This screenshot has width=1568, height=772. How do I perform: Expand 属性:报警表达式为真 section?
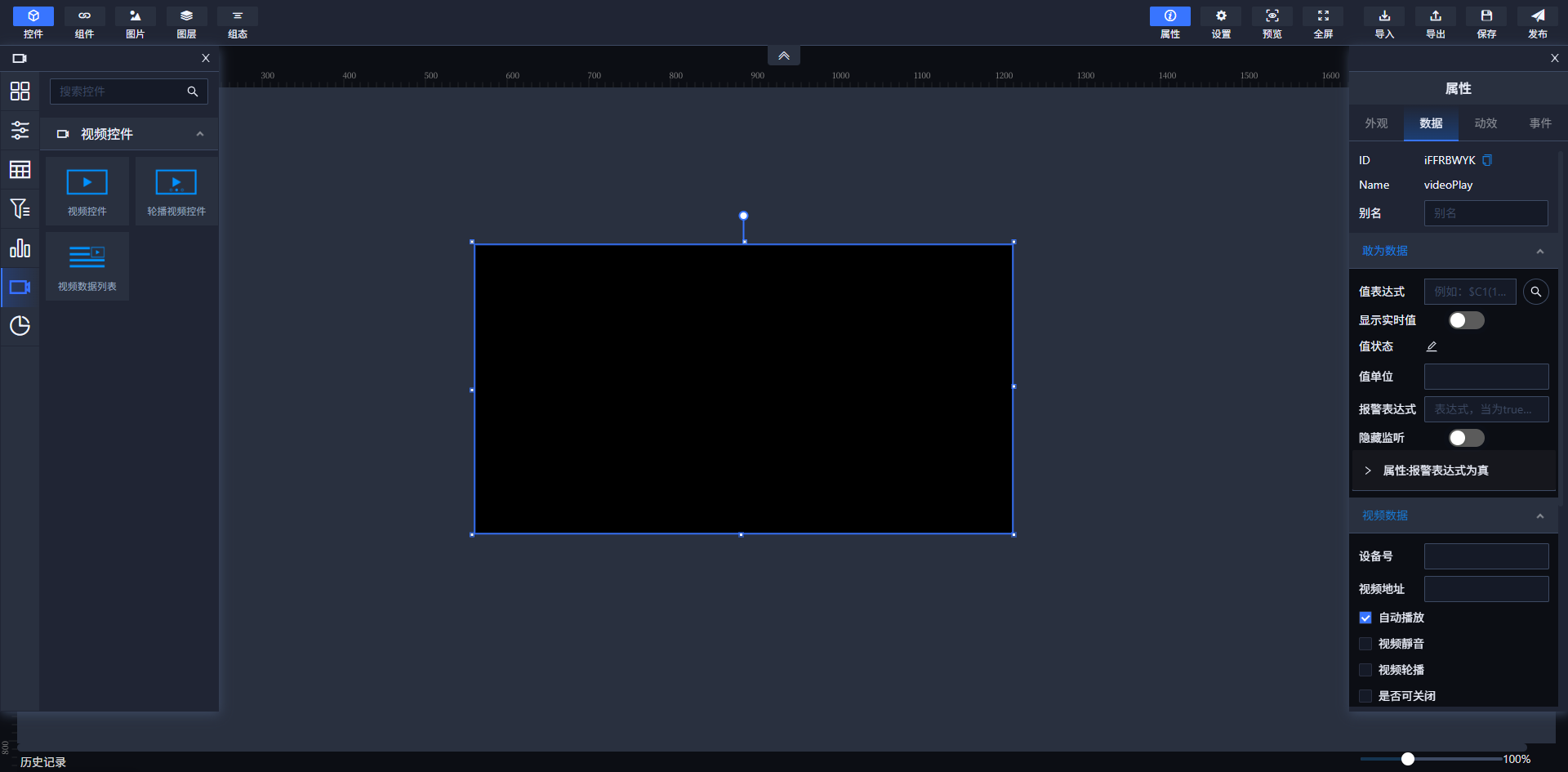click(1368, 471)
